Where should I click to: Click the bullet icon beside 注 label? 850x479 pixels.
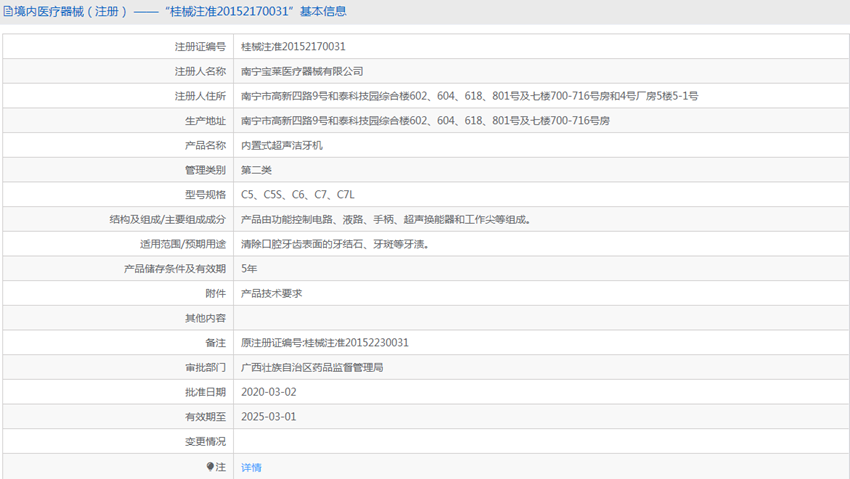tap(210, 467)
